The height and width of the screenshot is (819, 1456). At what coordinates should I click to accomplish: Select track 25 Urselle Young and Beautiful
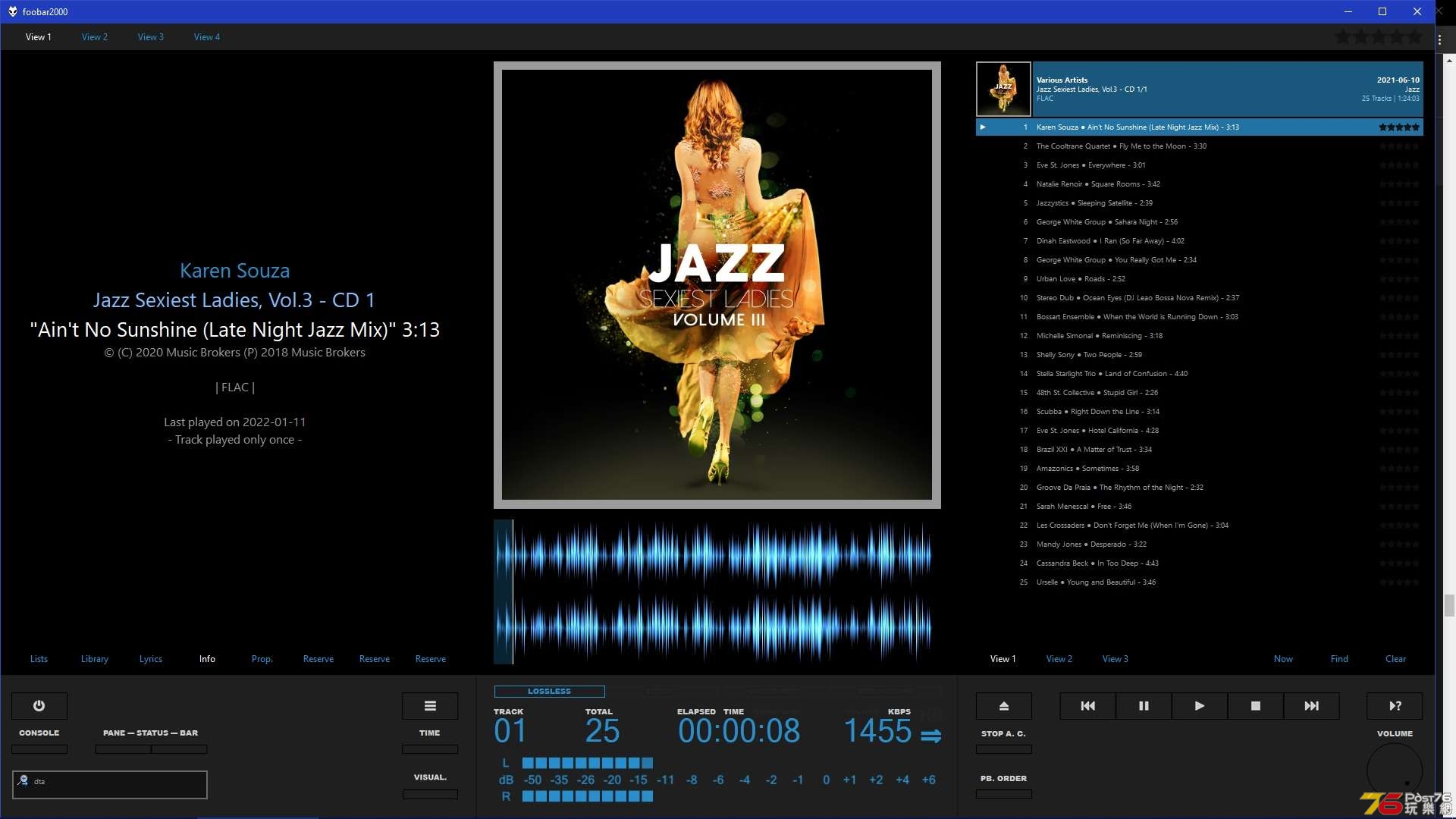point(1199,582)
